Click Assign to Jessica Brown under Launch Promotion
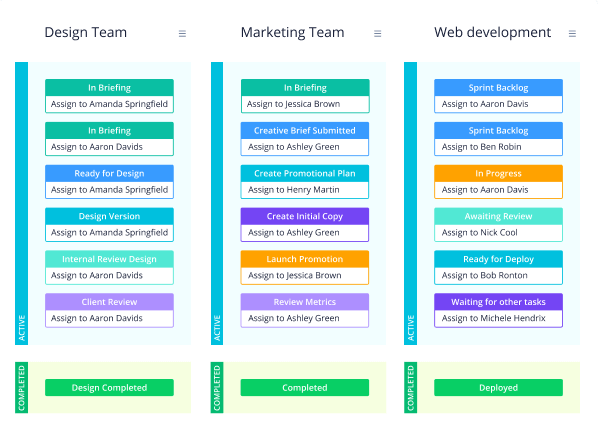This screenshot has height=437, width=598. [x=305, y=275]
